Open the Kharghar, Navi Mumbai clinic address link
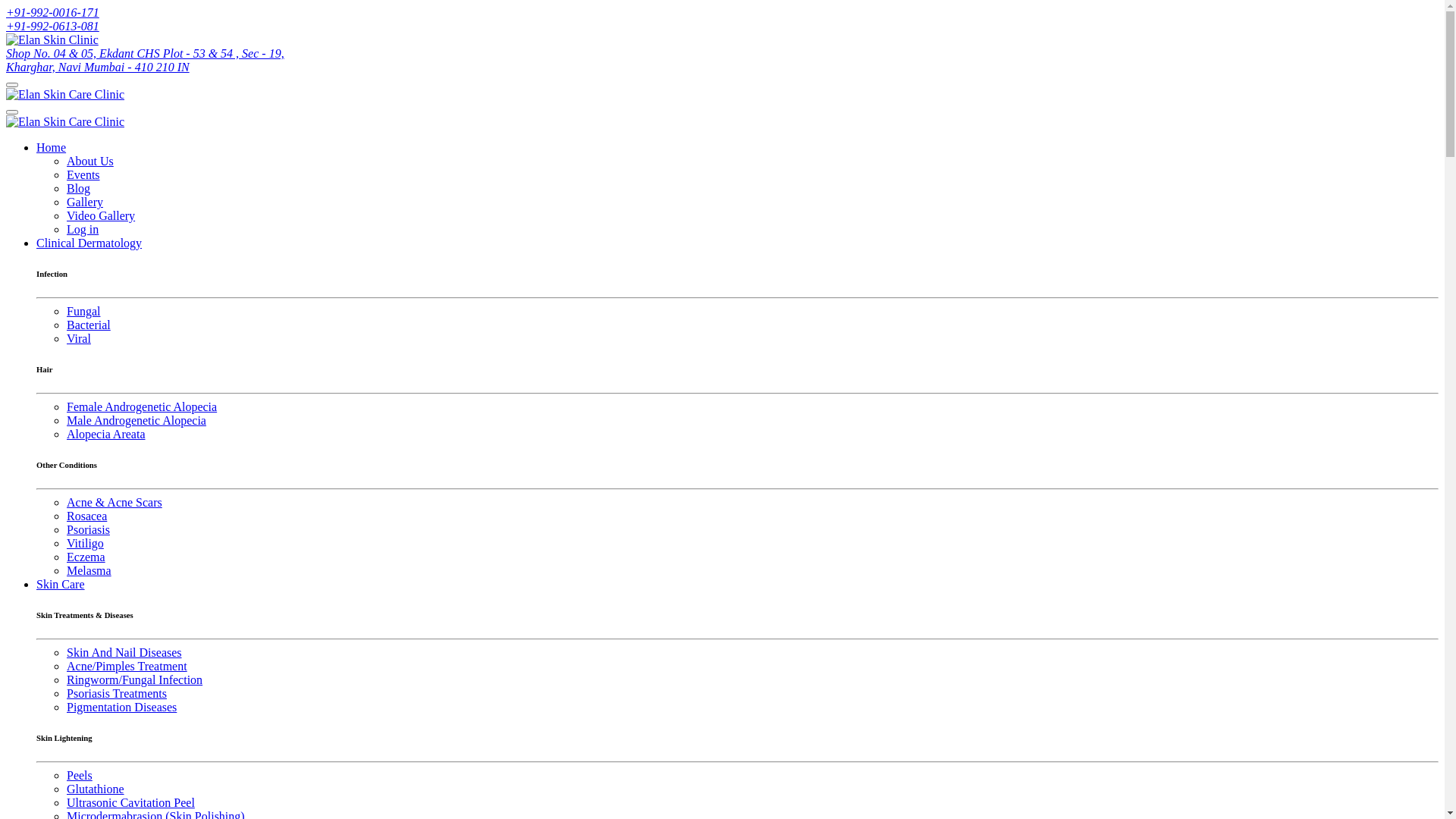This screenshot has height=819, width=1456. click(145, 61)
